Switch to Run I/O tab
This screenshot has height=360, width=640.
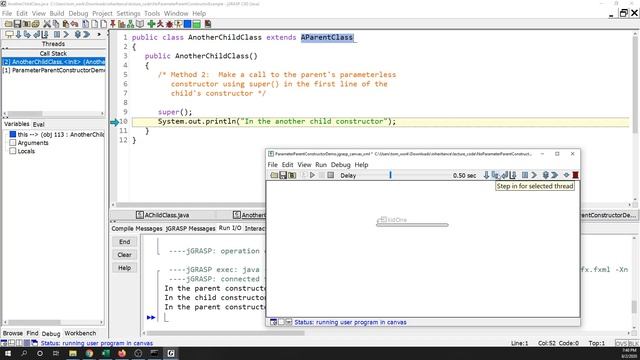coord(230,228)
